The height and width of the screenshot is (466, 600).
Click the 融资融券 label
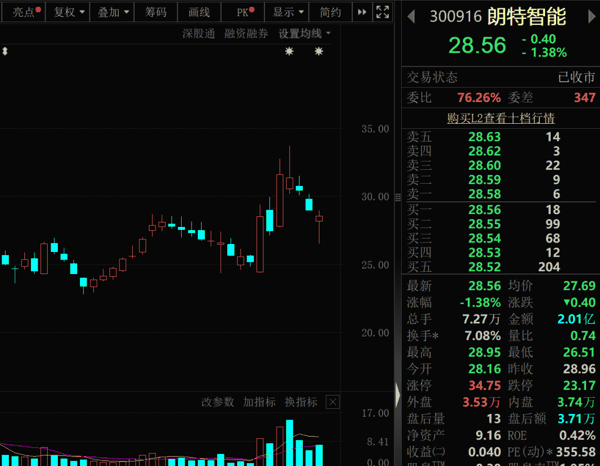pos(246,34)
